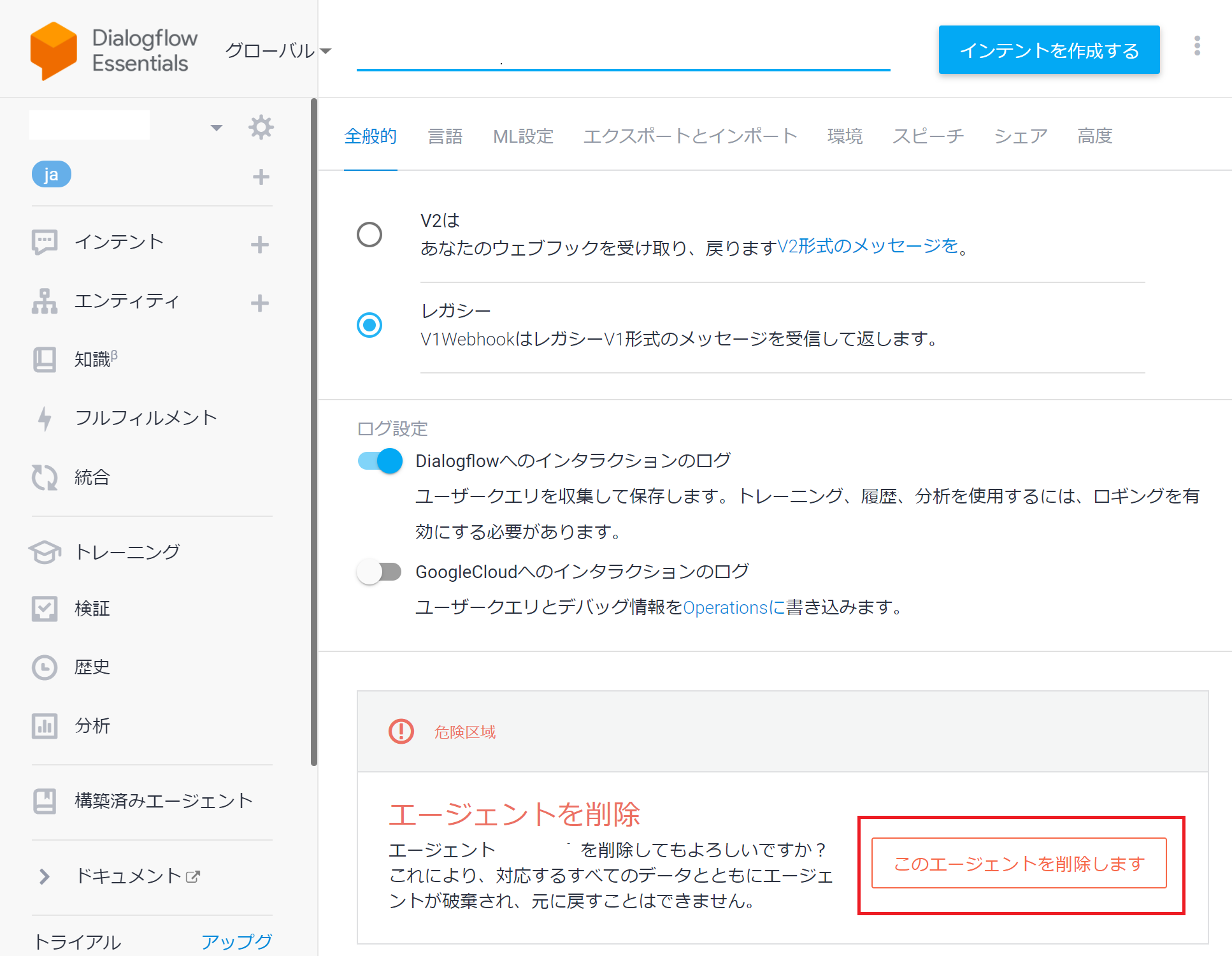Open 歴史 clock icon in sidebar
1232x956 pixels.
(45, 667)
